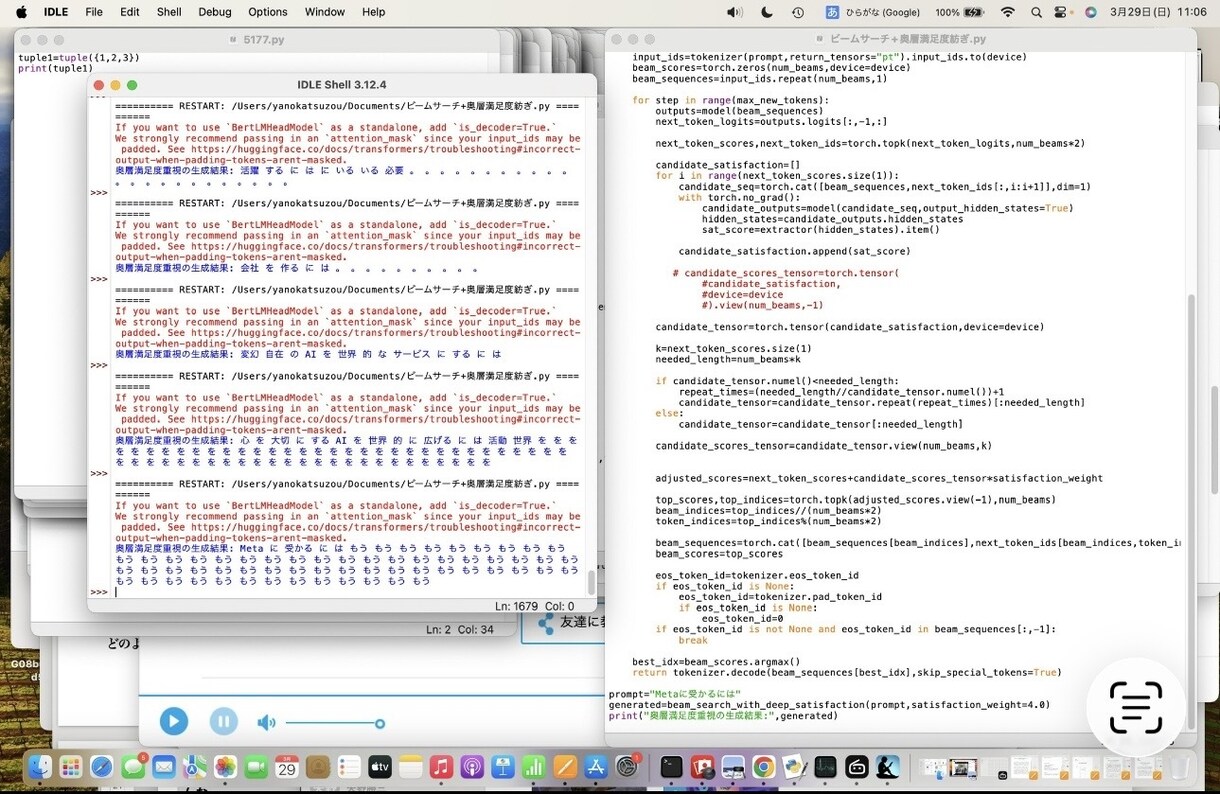Open Keynote from the Dock
This screenshot has height=794, width=1220.
503,767
